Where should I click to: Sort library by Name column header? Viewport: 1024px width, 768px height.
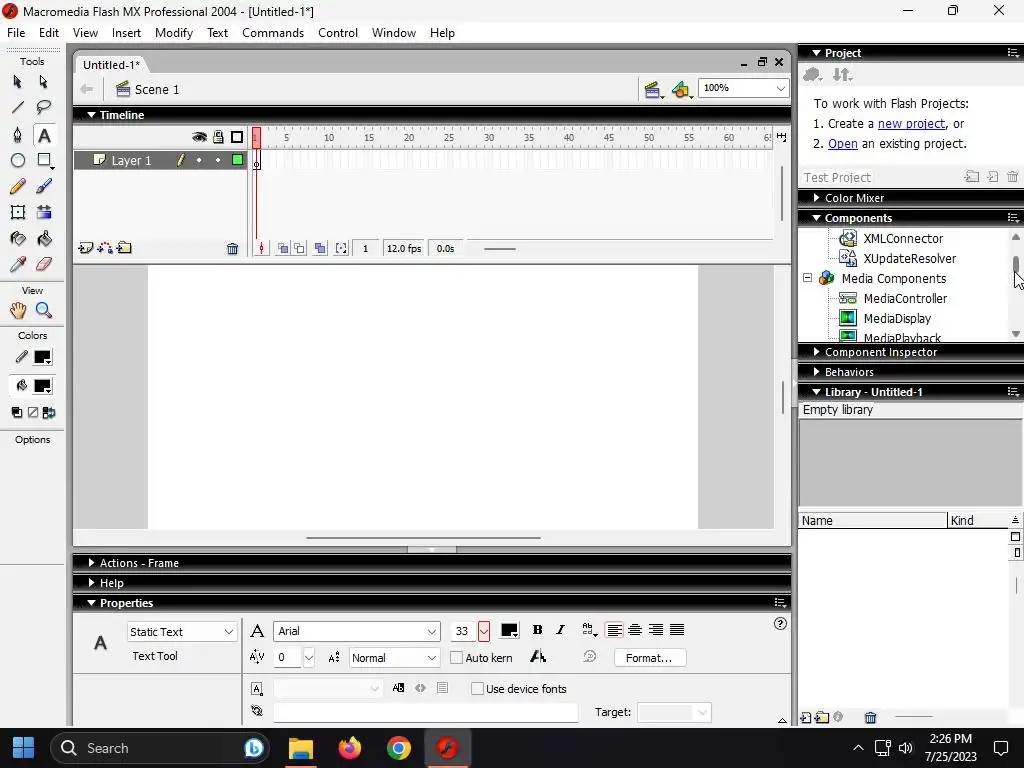point(872,520)
